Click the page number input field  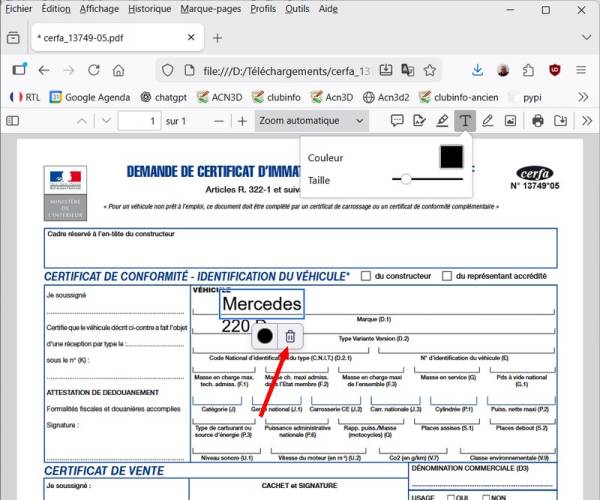click(x=138, y=121)
